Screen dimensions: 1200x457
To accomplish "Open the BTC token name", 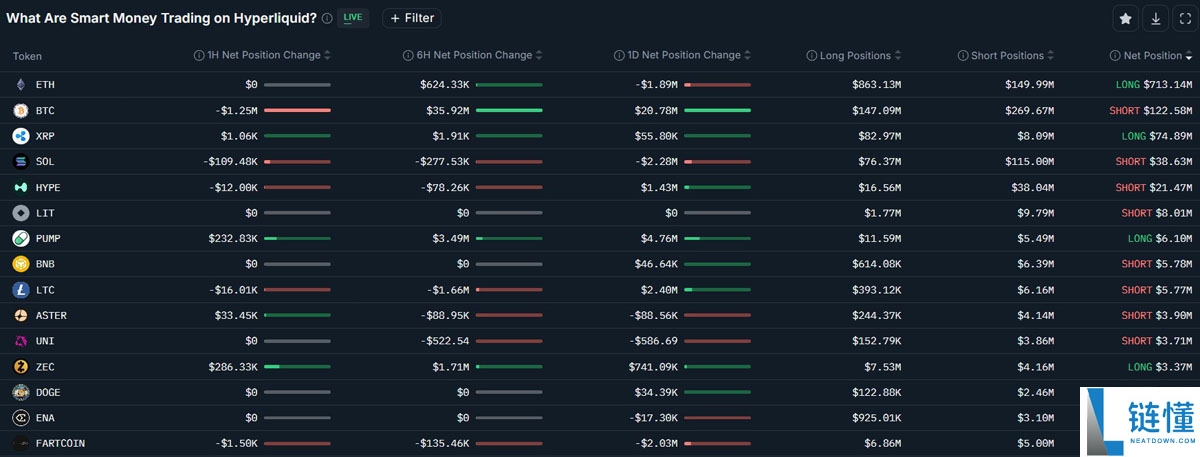I will tap(45, 110).
